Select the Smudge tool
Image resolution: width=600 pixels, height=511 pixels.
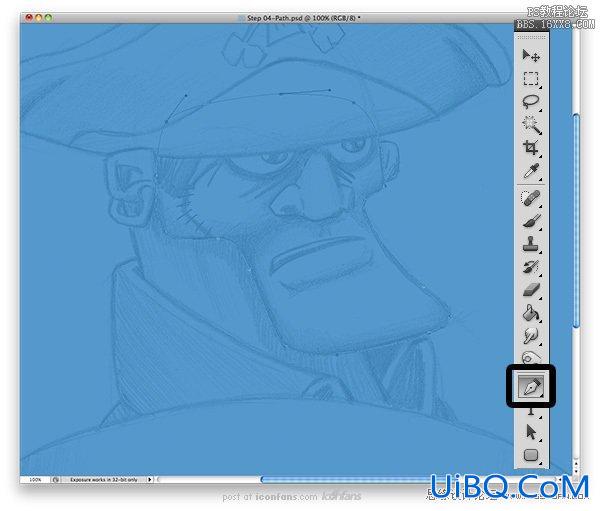(x=531, y=336)
